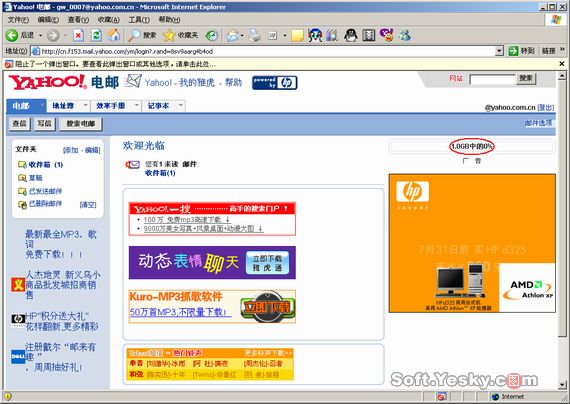Open the 帮助(H) menu

(x=169, y=19)
